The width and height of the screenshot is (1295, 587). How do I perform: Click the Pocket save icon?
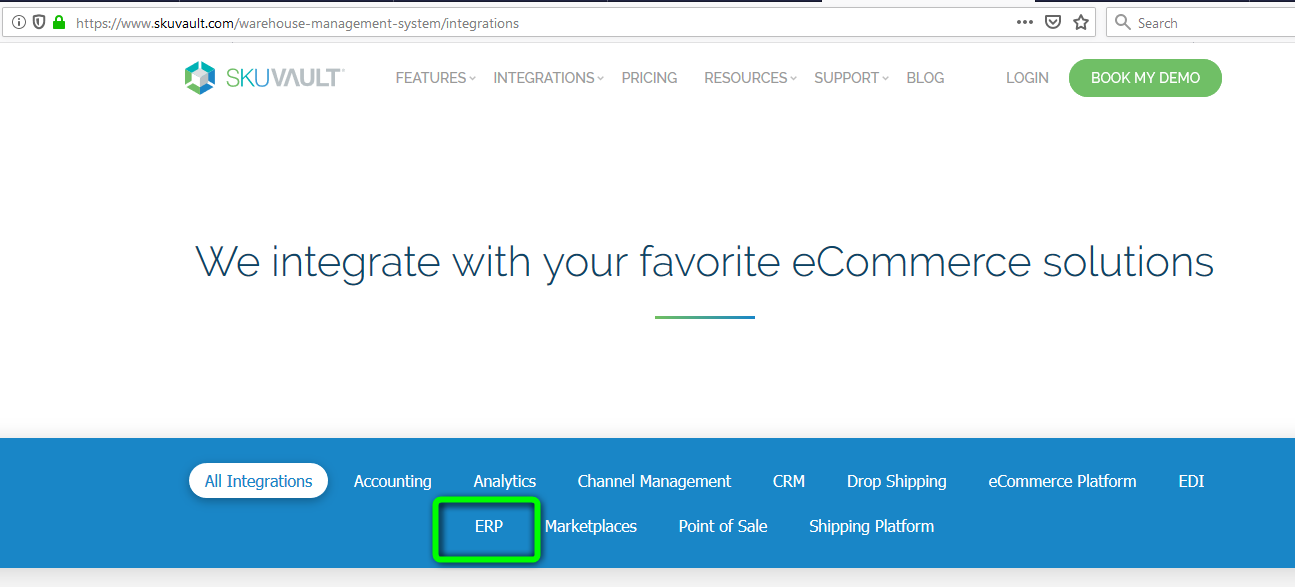(x=1053, y=22)
